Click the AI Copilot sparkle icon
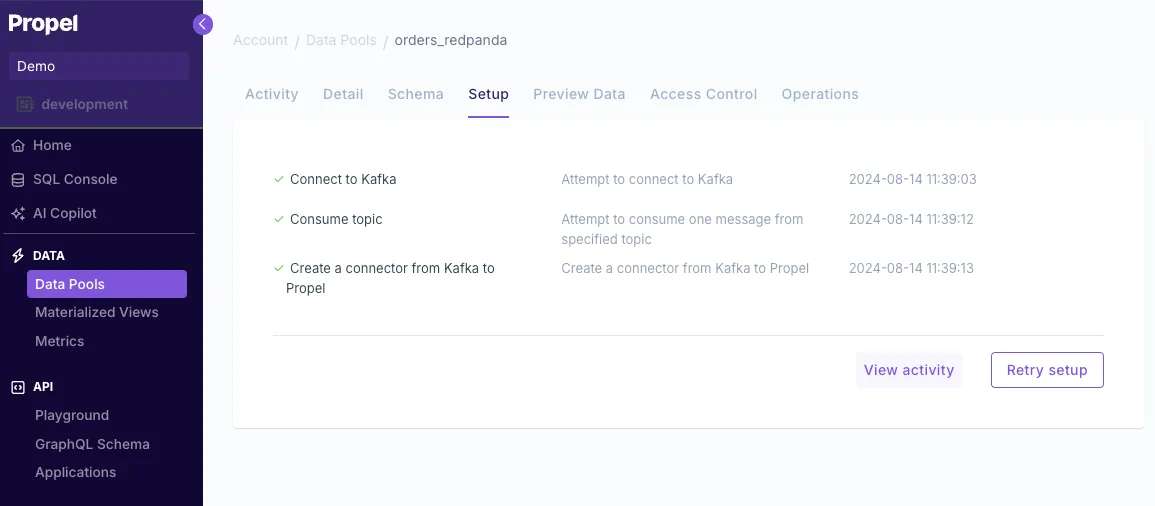 coord(18,214)
